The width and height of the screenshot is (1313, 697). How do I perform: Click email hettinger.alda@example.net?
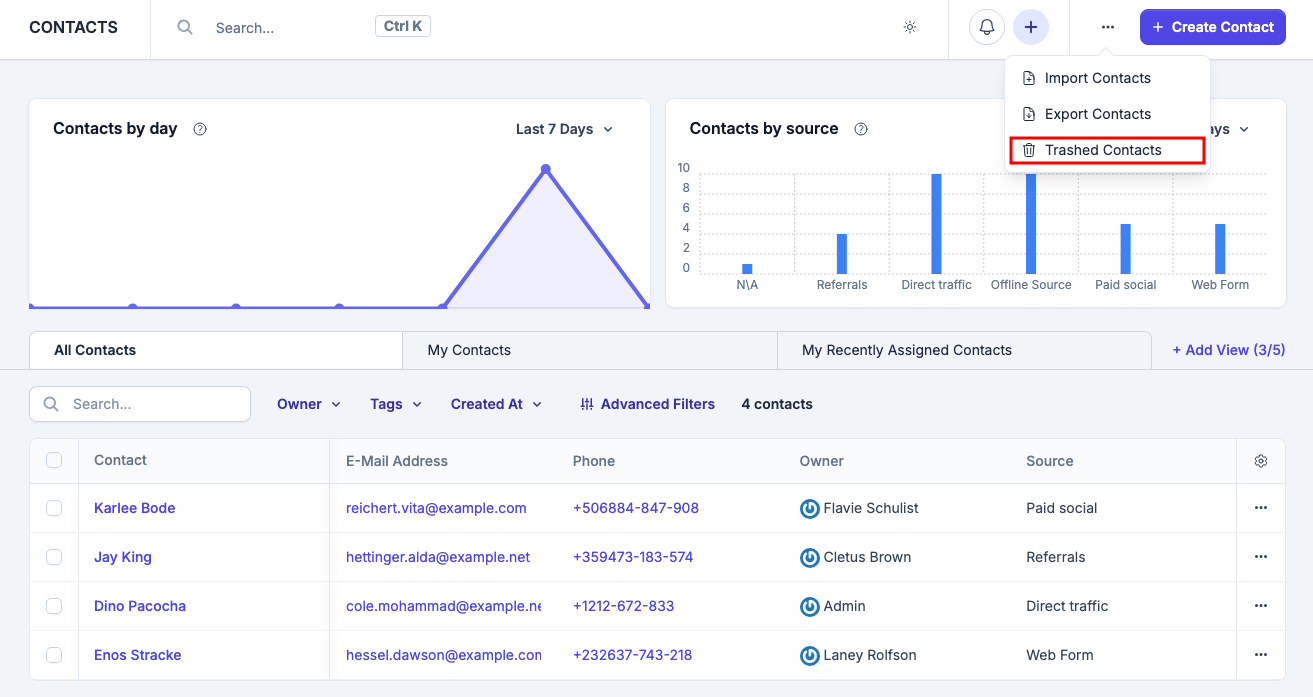click(438, 557)
